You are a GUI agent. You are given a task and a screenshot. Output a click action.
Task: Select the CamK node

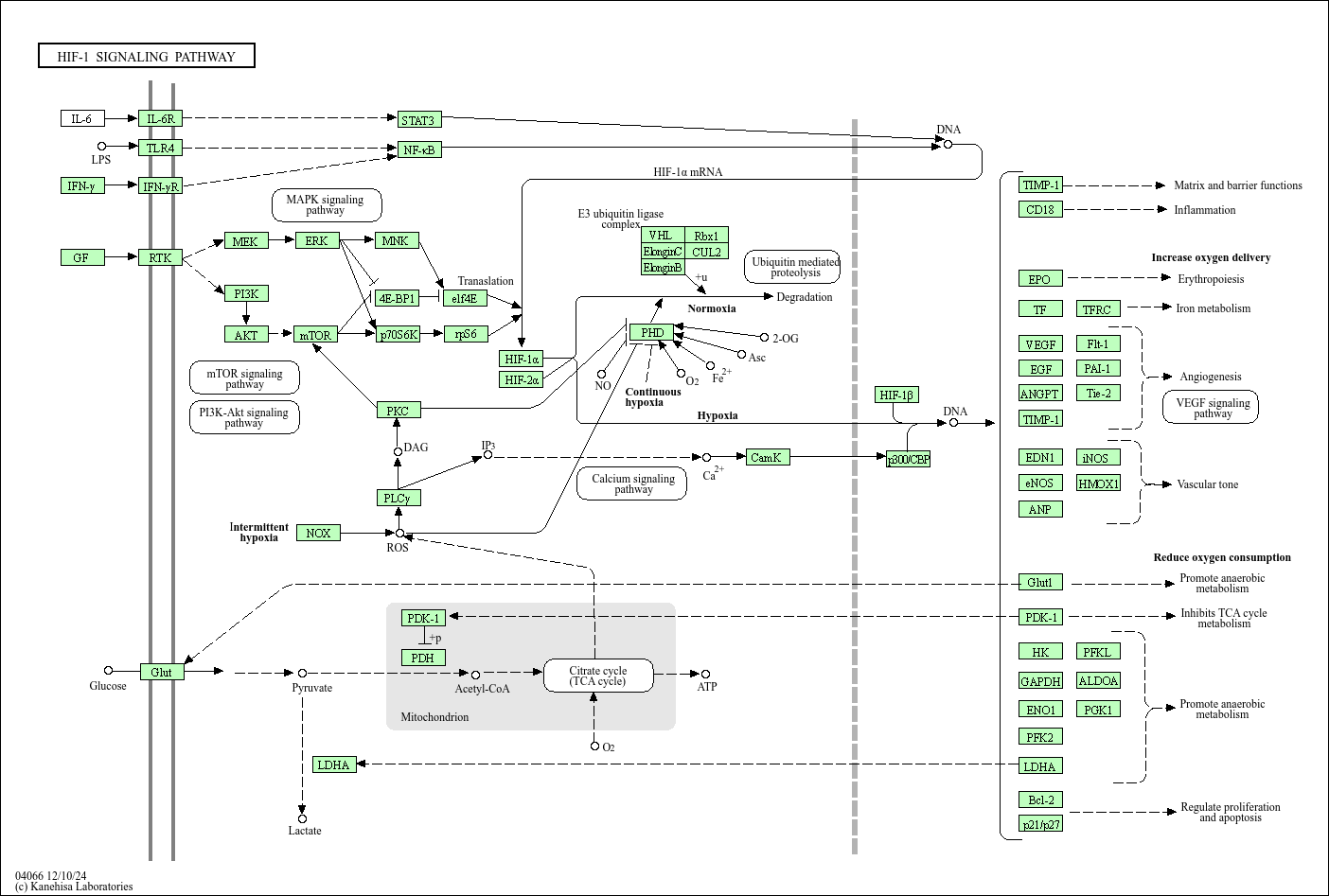pos(768,457)
